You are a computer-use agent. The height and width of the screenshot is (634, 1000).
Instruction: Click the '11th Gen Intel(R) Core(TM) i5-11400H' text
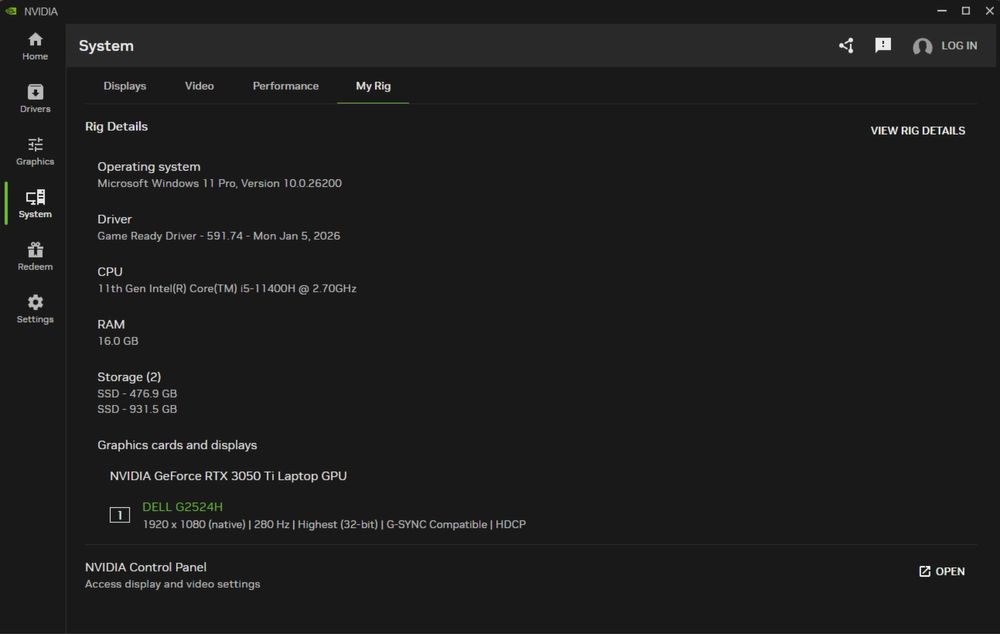(x=226, y=288)
